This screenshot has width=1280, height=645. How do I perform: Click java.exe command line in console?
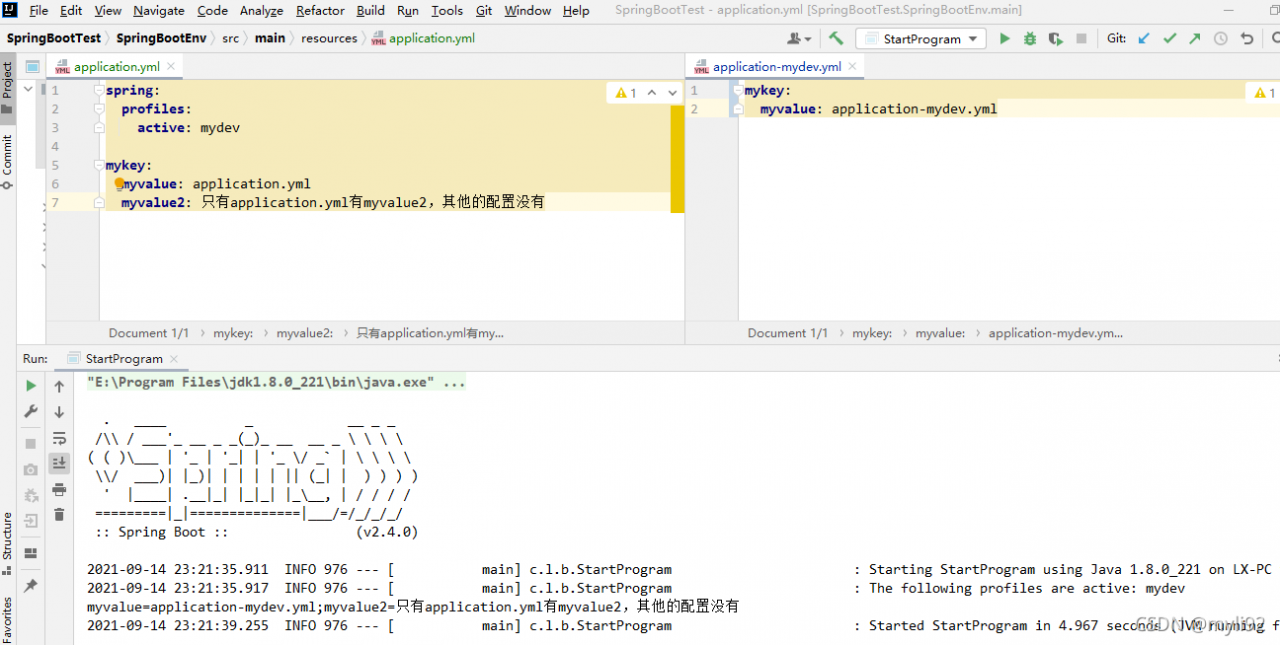(x=276, y=382)
